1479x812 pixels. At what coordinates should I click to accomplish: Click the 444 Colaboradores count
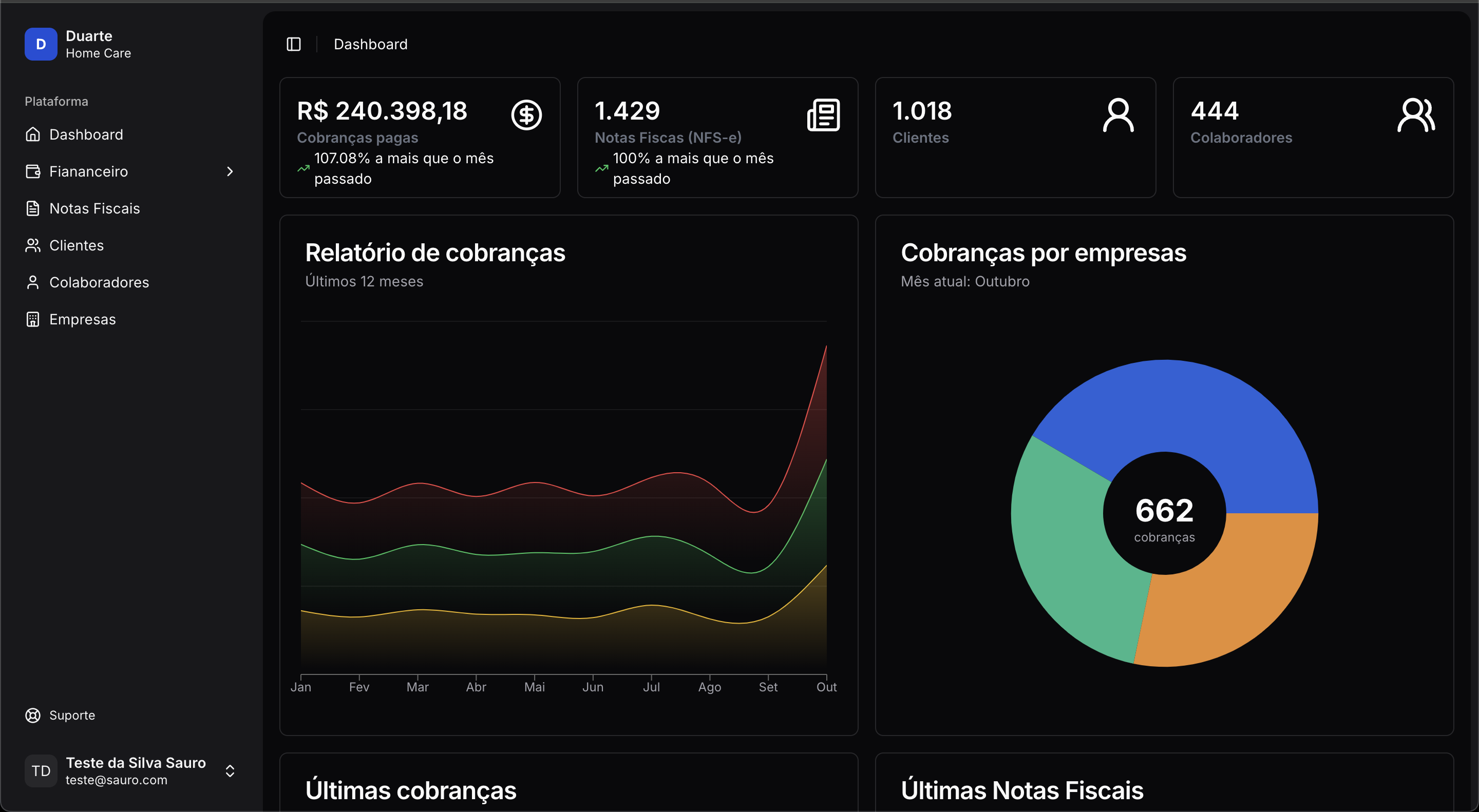tap(1215, 111)
